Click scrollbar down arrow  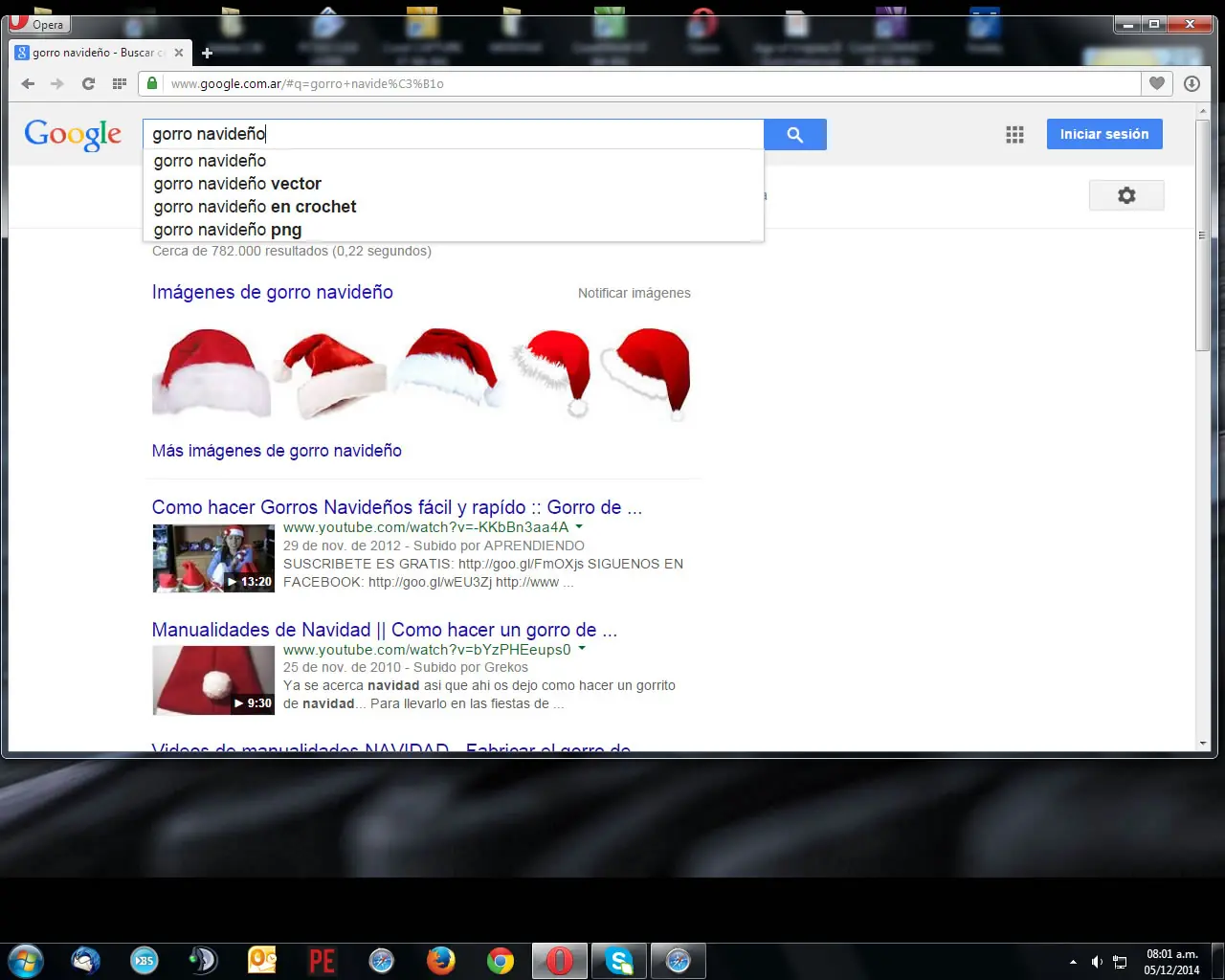(x=1203, y=744)
